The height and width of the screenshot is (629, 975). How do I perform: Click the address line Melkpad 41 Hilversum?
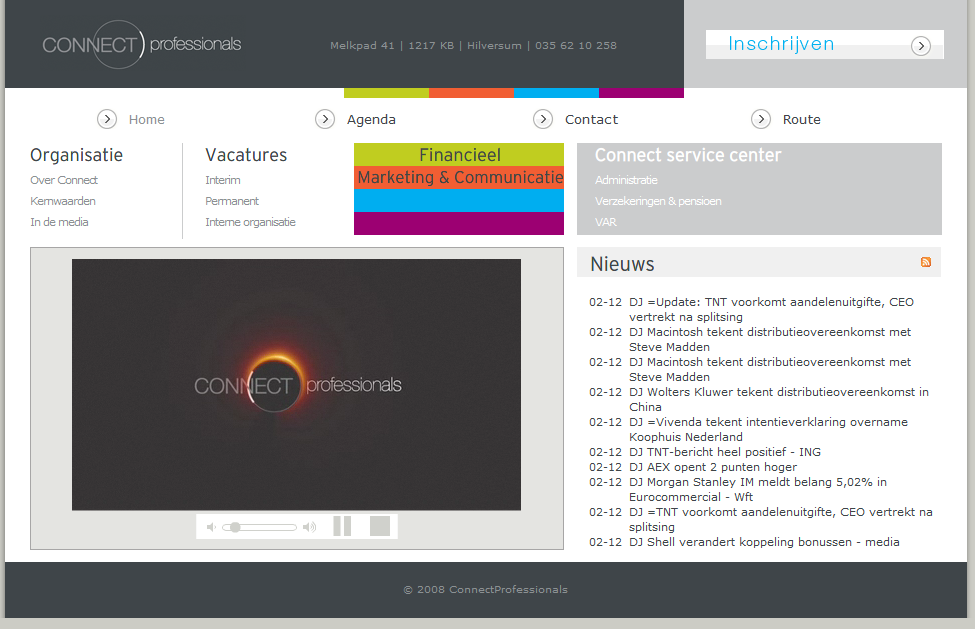coord(473,45)
